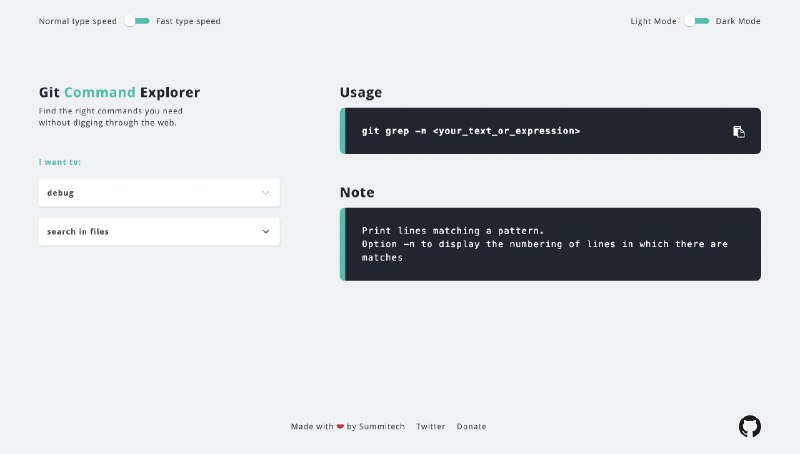
Task: Open the GitHub repository icon
Action: pos(749,426)
